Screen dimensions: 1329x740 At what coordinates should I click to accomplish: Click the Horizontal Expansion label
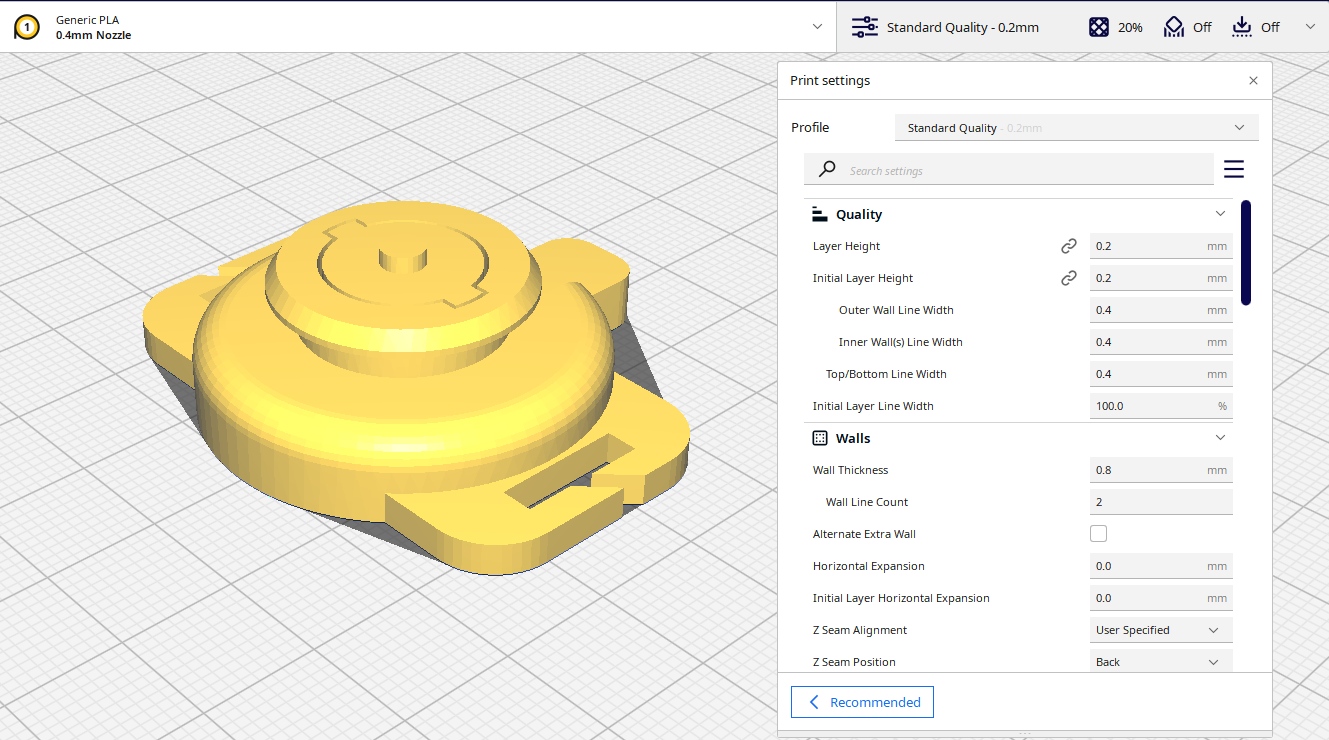point(869,566)
